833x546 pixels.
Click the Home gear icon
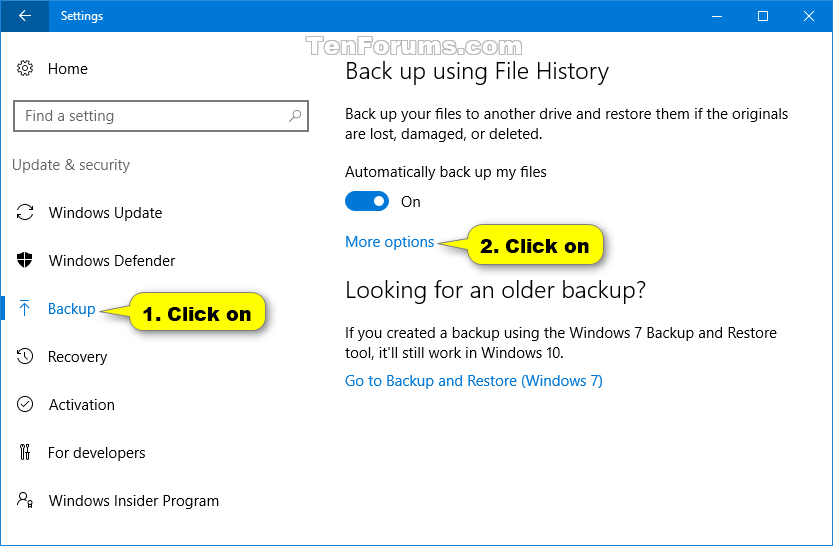[x=25, y=69]
